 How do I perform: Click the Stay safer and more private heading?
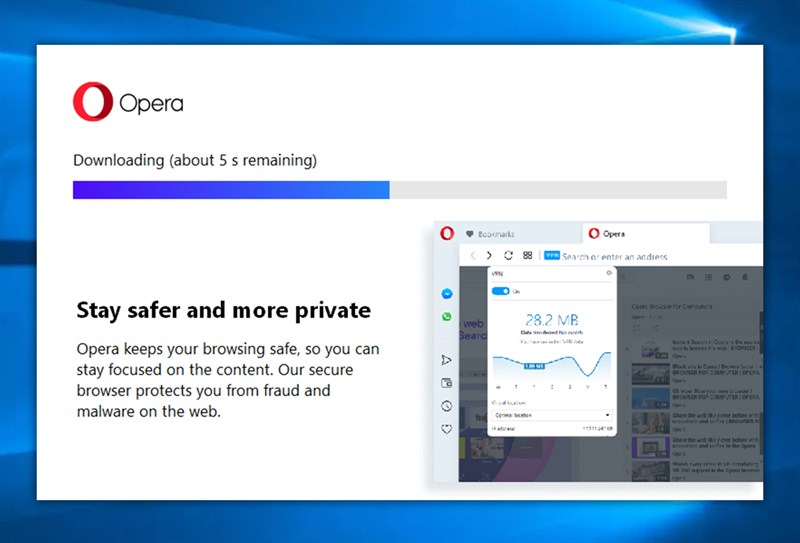223,310
